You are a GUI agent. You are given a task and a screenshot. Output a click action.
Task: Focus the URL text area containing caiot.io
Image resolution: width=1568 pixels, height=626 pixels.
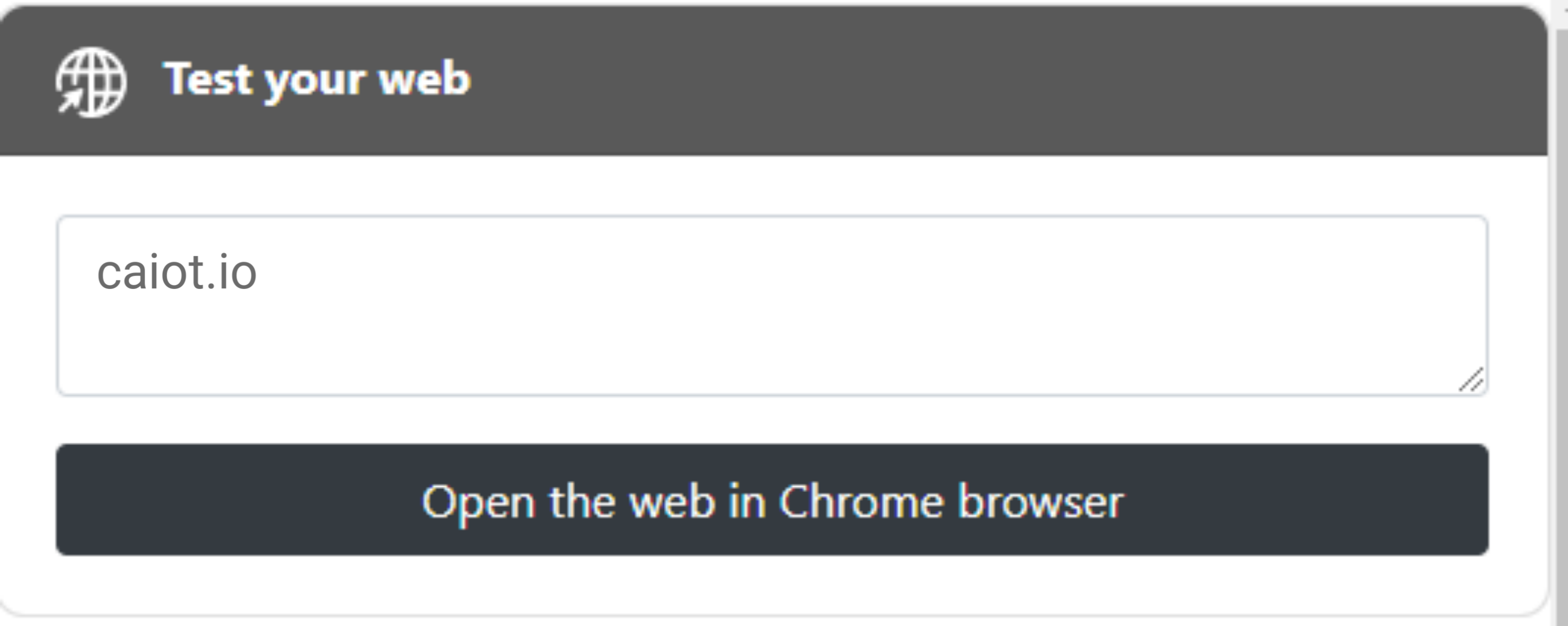click(x=772, y=305)
